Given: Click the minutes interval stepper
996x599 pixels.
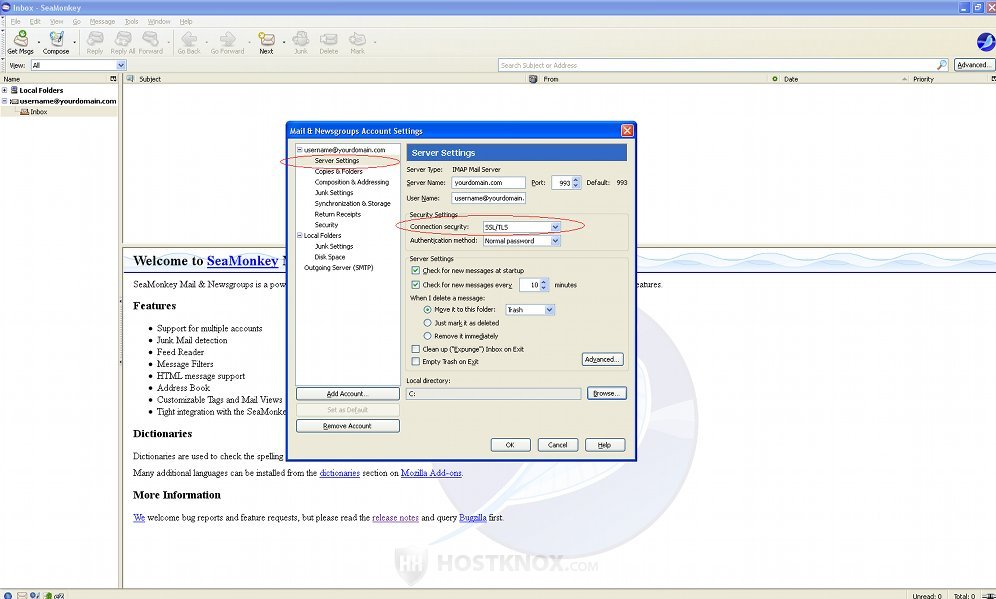Looking at the screenshot, I should point(544,285).
